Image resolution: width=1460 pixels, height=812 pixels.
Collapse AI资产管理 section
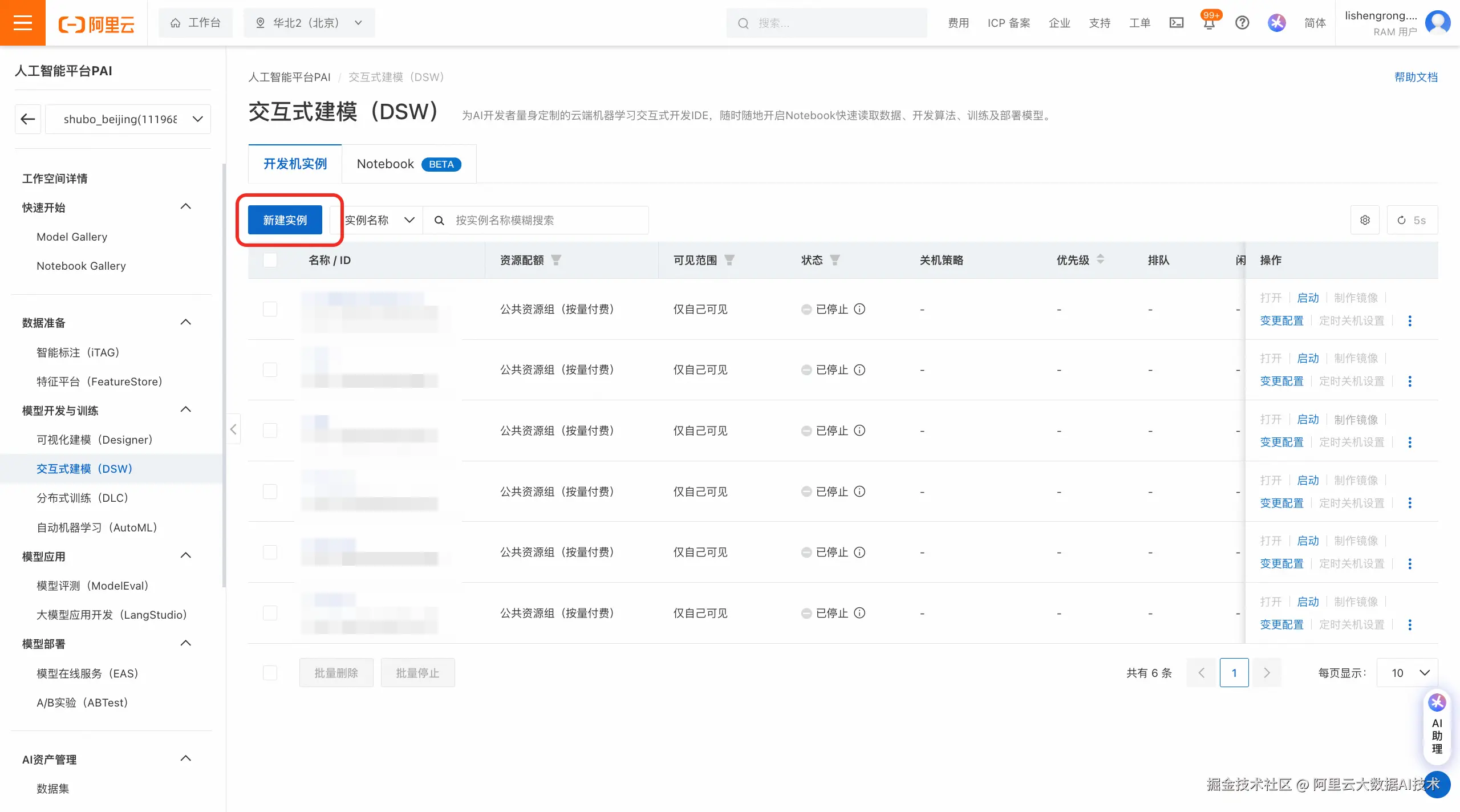point(185,759)
